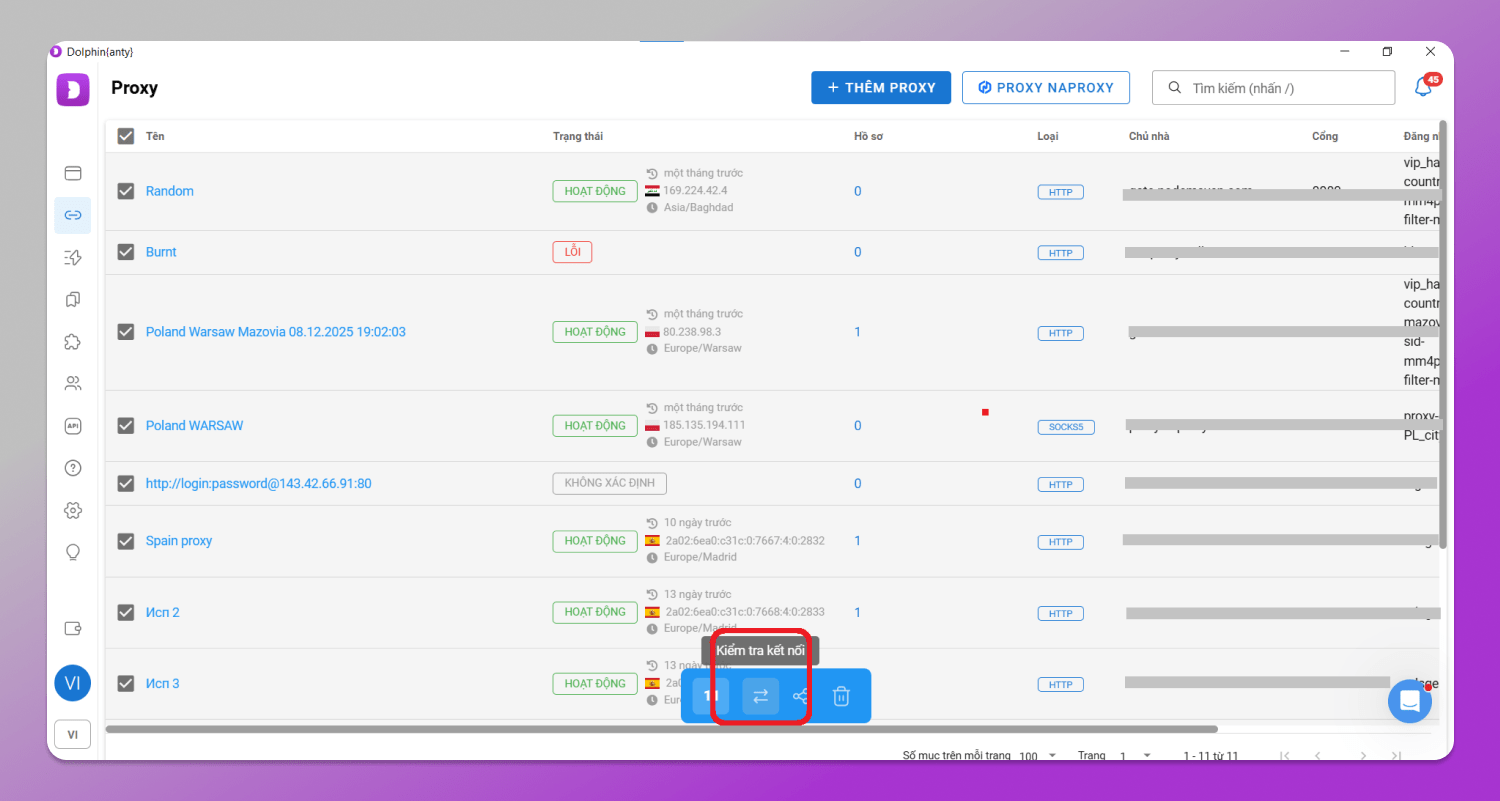Click the horizontal scrollbar under the table
Viewport: 1500px width, 801px height.
tap(660, 729)
